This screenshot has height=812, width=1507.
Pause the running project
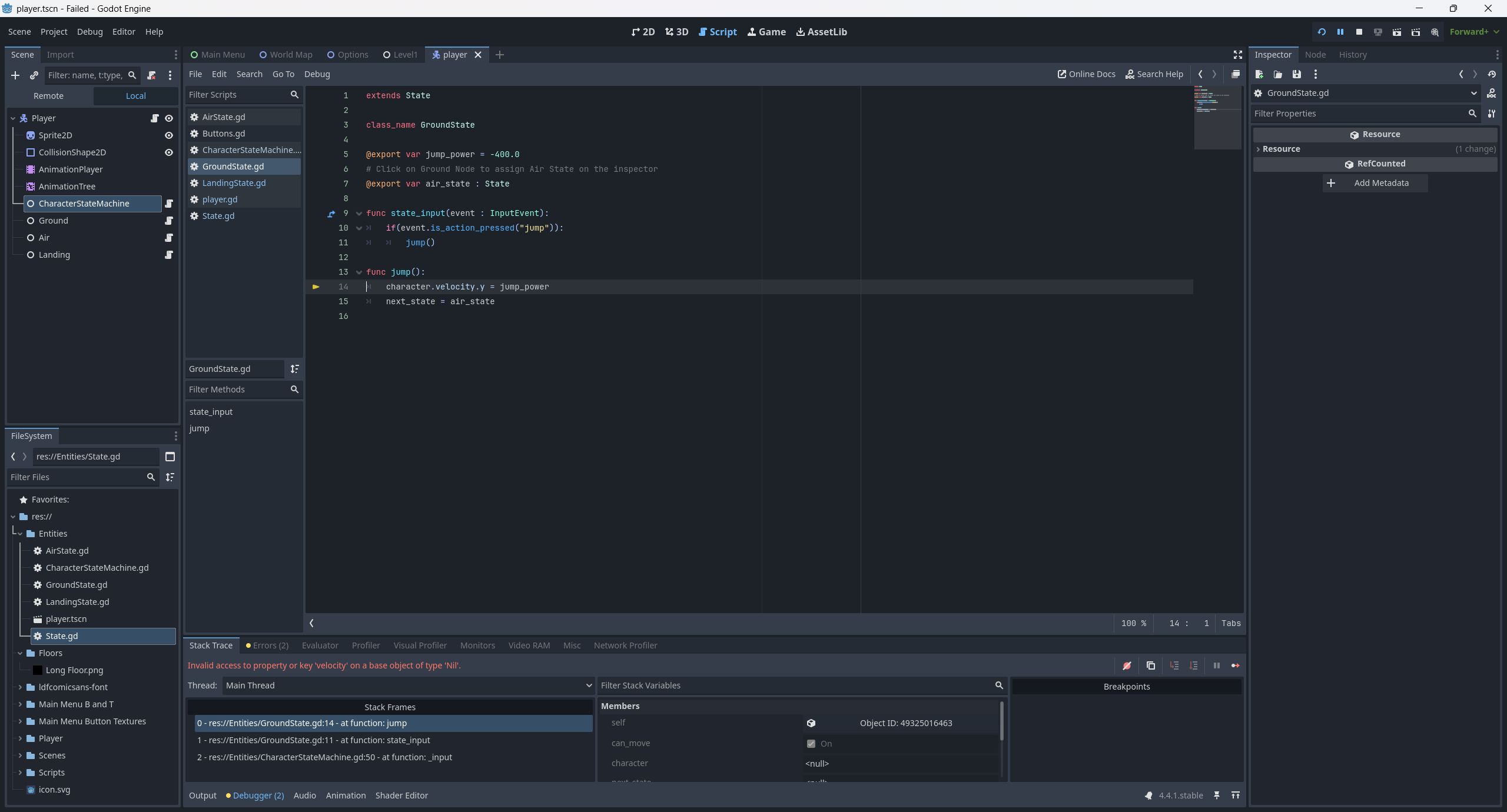[x=1340, y=32]
